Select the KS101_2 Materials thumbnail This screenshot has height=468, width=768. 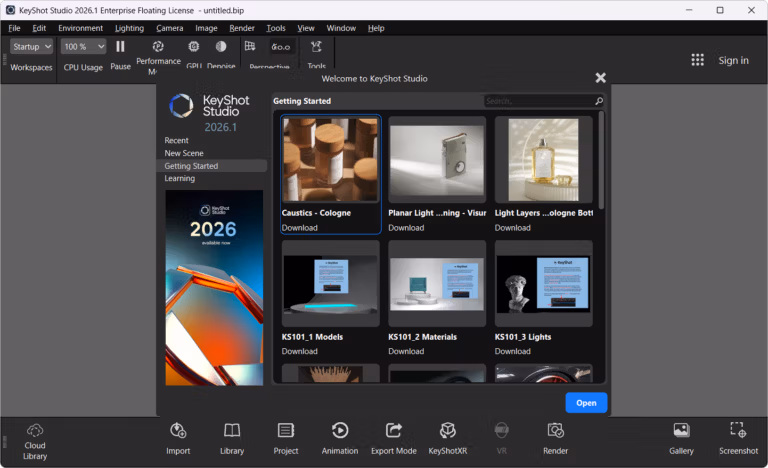point(437,283)
